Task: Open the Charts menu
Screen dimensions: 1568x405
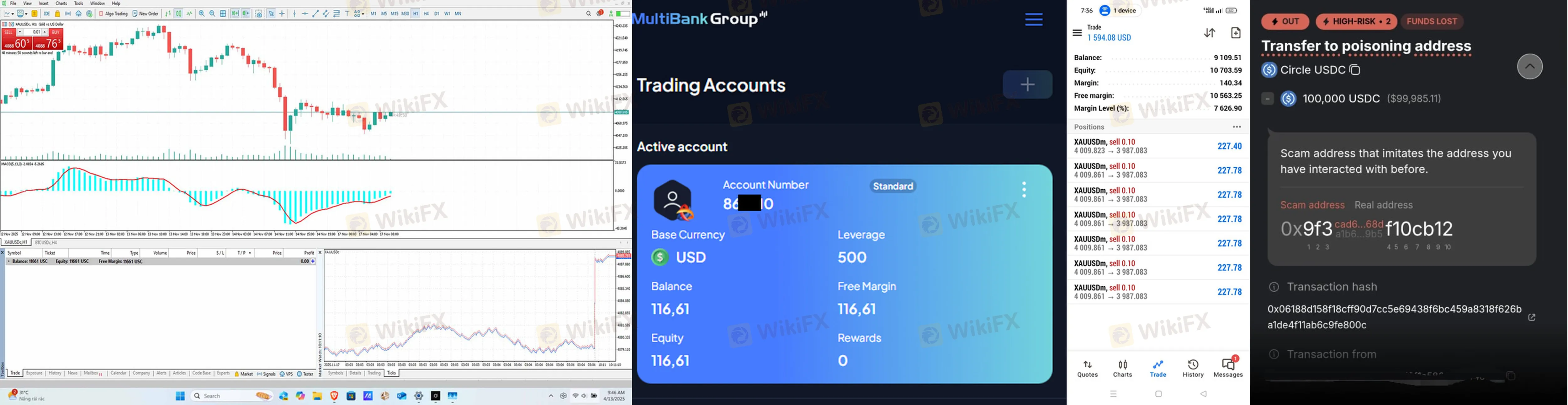Action: tap(61, 4)
